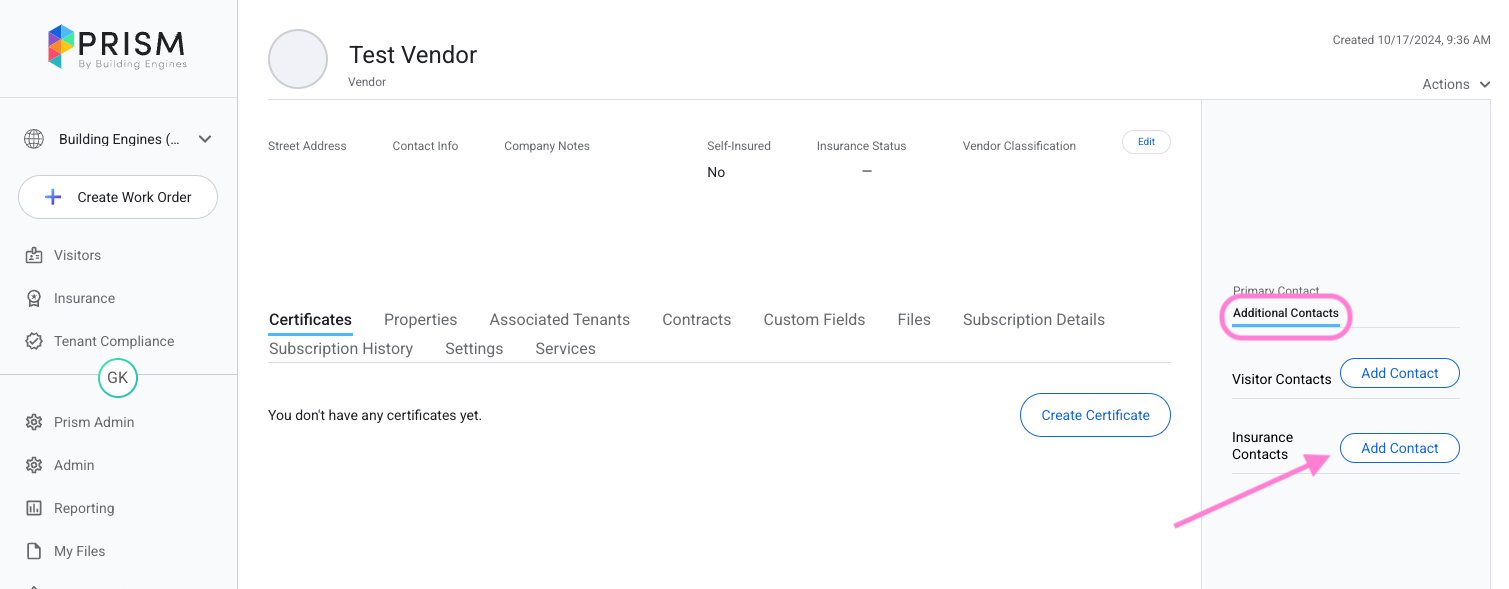Open the Actions dropdown menu
The height and width of the screenshot is (589, 1509).
tap(1455, 84)
